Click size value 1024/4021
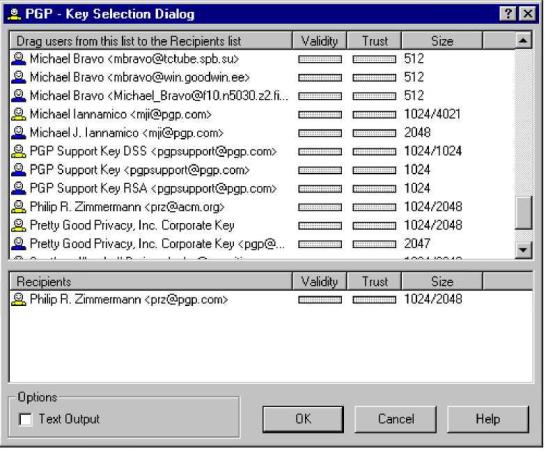545x450 pixels. (432, 114)
